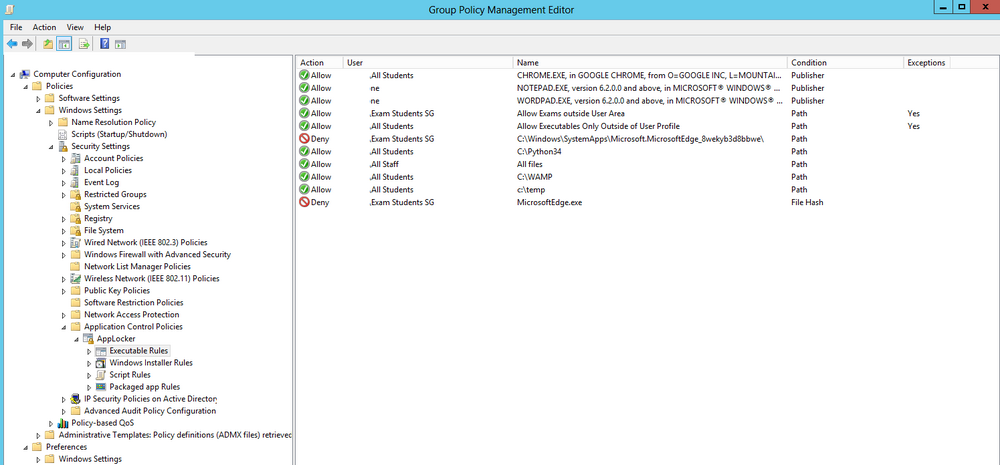Open the Action menu
Image resolution: width=1000 pixels, height=465 pixels.
click(x=45, y=27)
